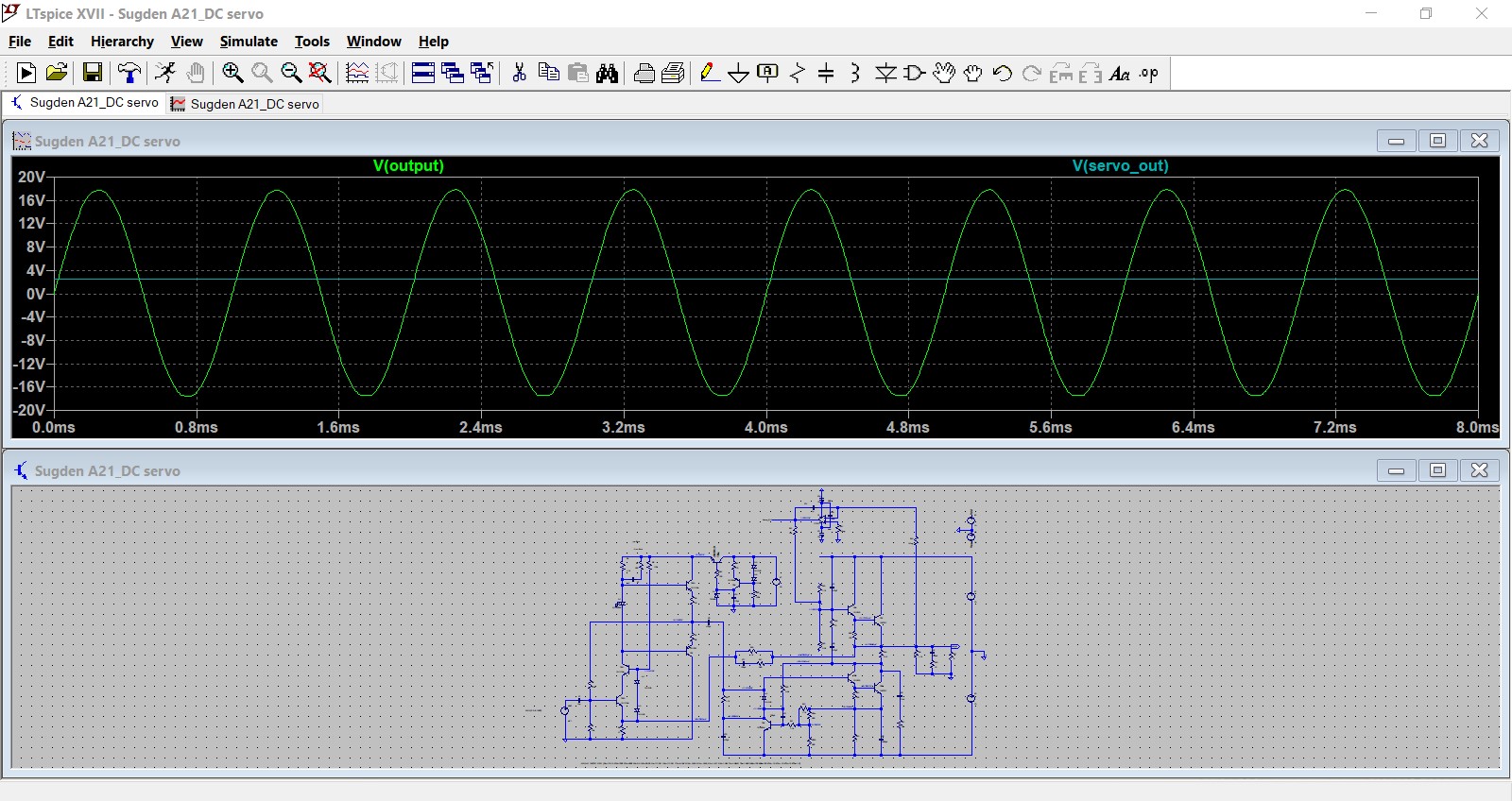Click the Autorange plot icon

(357, 73)
